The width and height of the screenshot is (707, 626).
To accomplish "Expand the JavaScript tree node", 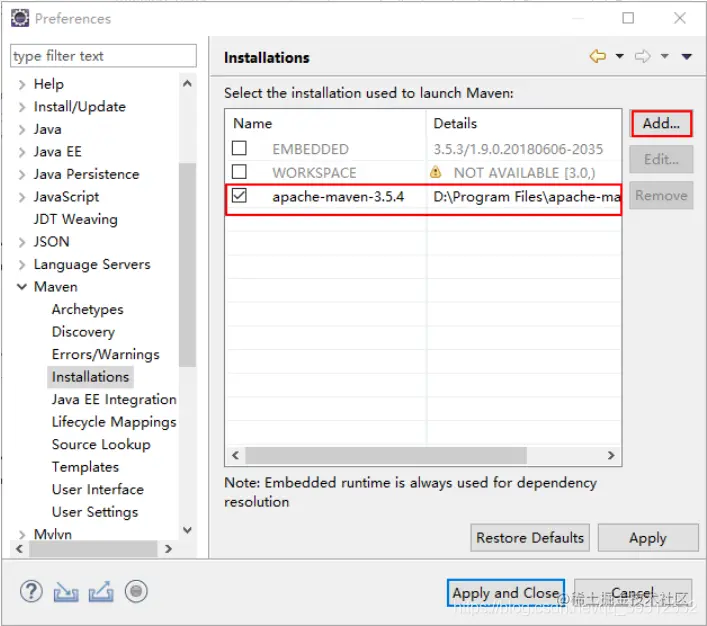I will click(x=22, y=197).
